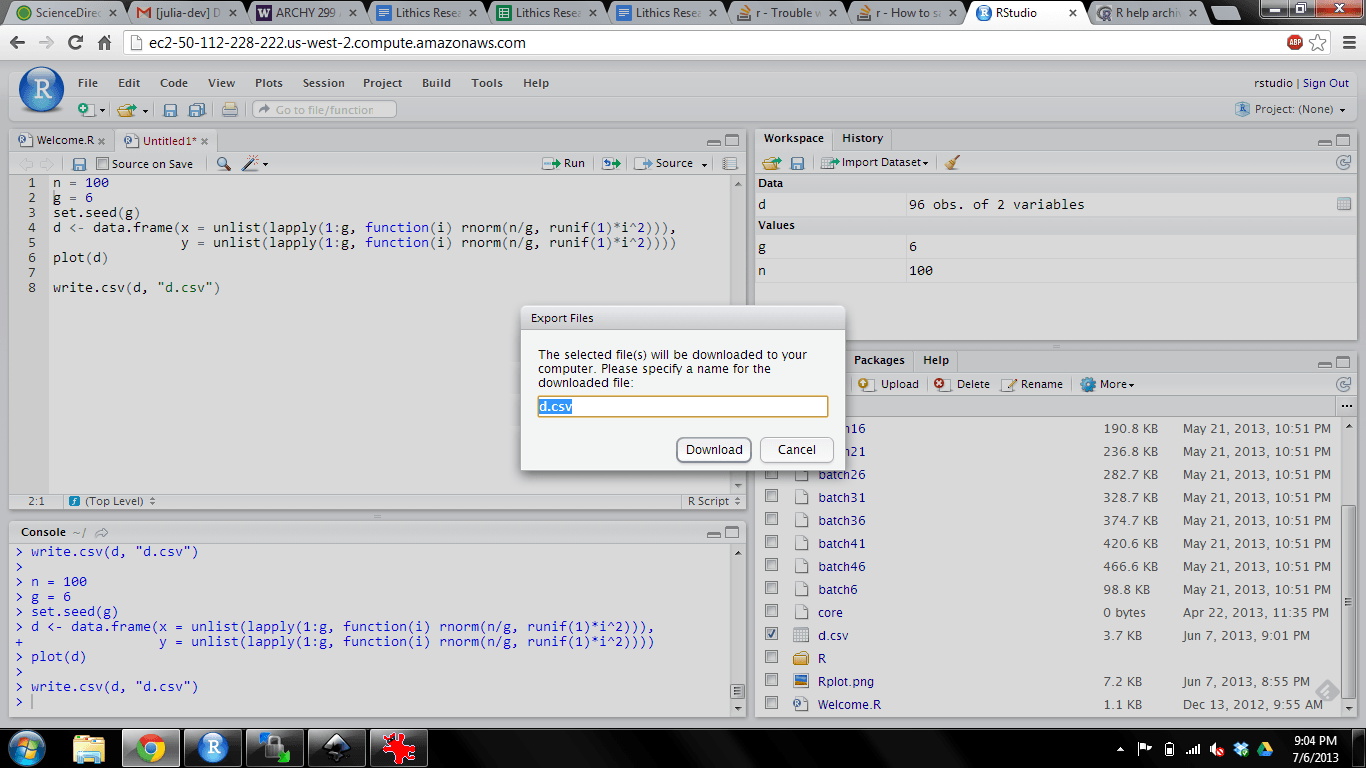
Task: Uncheck the d.csv file checkbox
Action: [771, 634]
